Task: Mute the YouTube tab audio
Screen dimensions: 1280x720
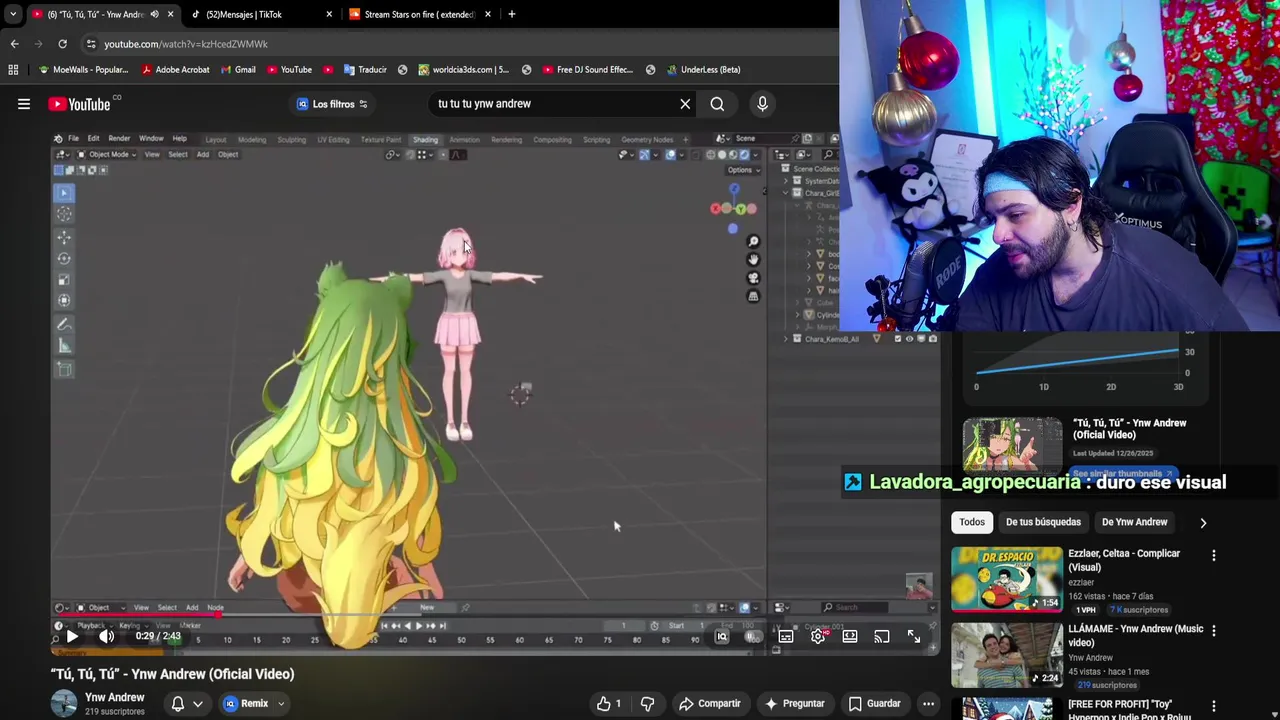Action: [x=154, y=14]
